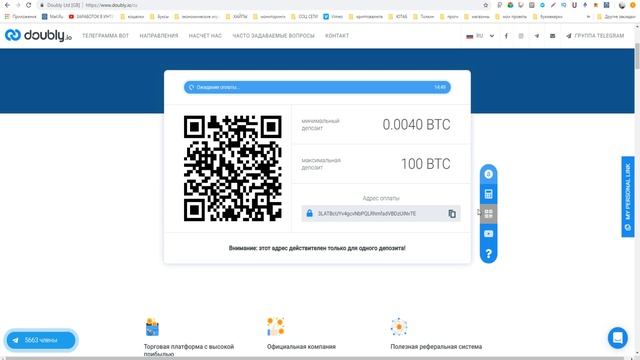Open Часто задаваемые вопросы menu item
640x360 pixels.
(273, 36)
